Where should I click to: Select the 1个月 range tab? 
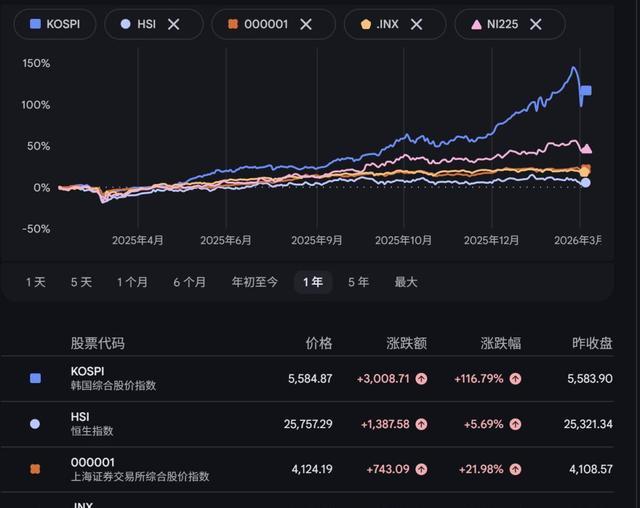(x=132, y=282)
